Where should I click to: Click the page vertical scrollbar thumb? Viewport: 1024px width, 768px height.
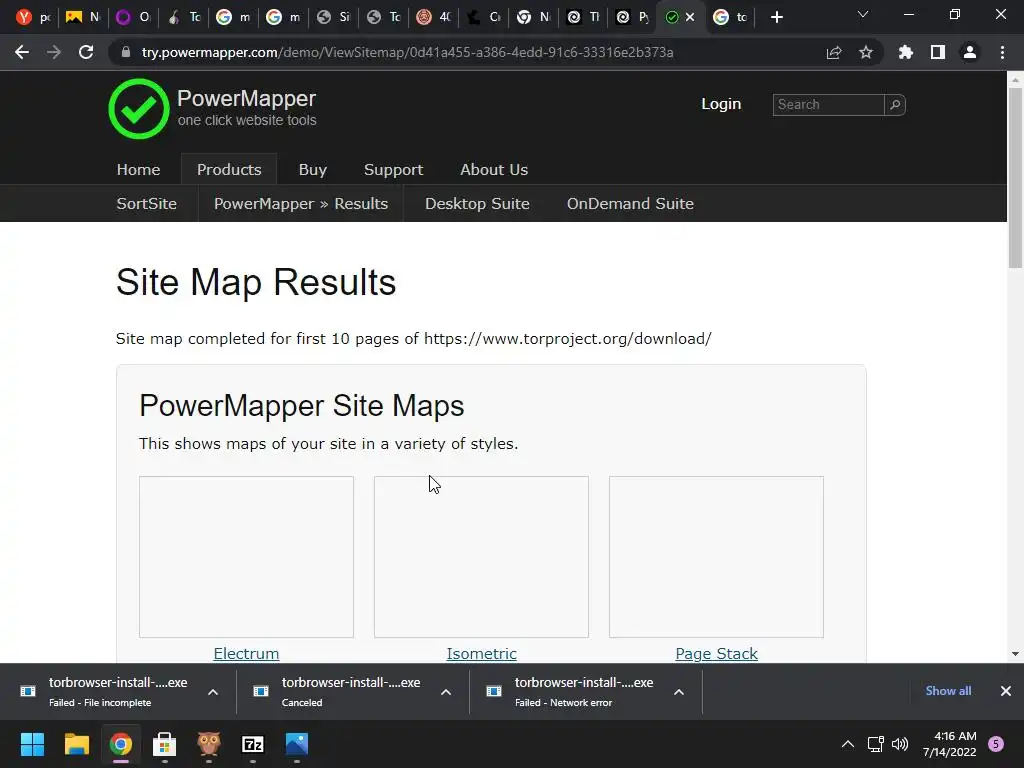[1015, 178]
